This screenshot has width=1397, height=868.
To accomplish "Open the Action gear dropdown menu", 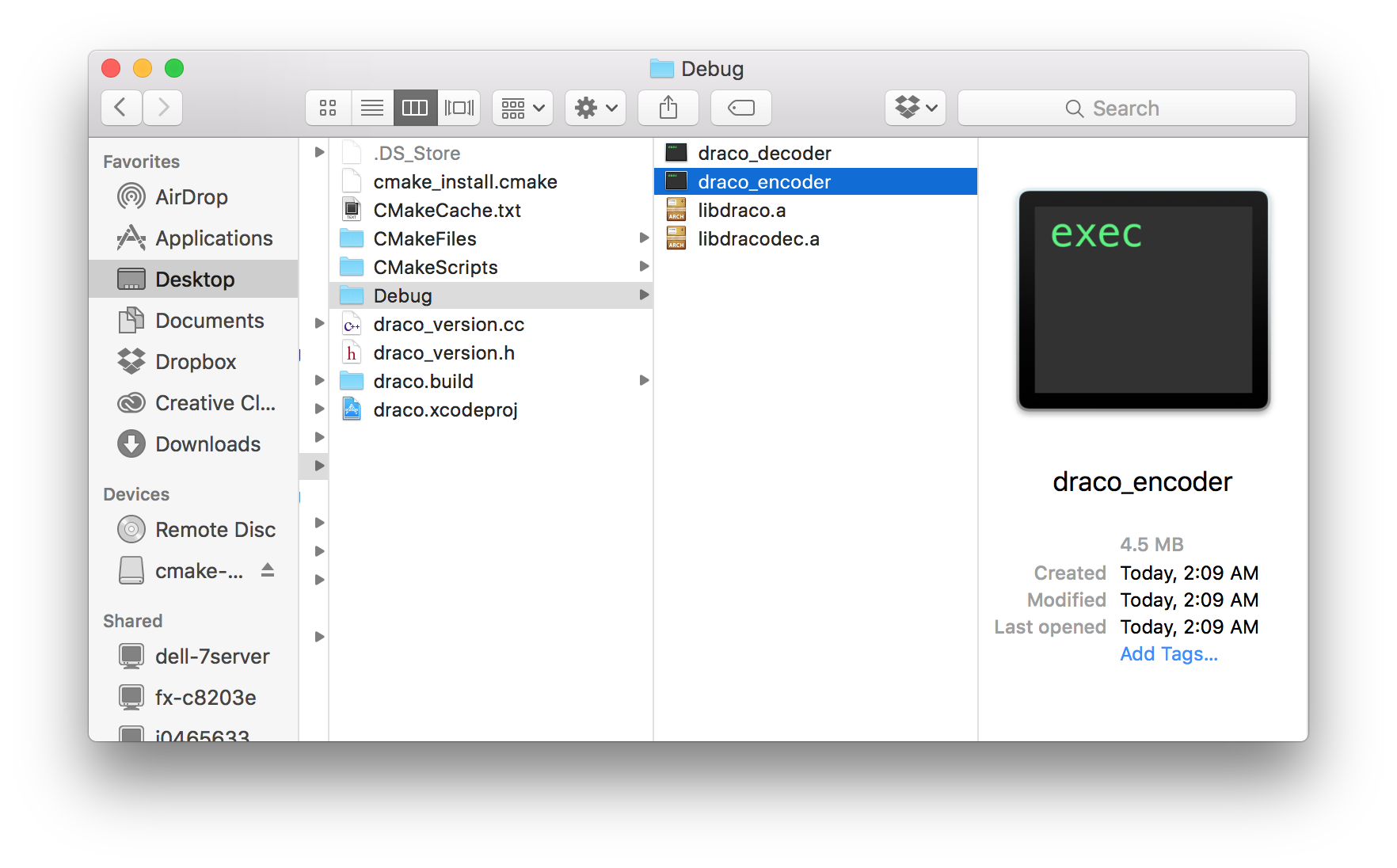I will point(596,108).
